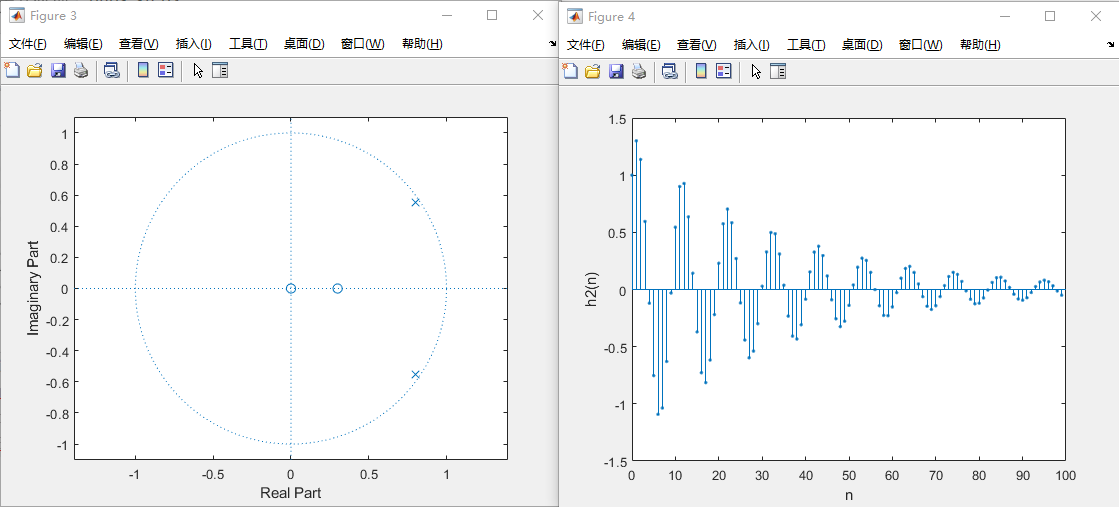Click Save Figure icon in Figure 4 toolbar
Screen dimensions: 1119x507
pyautogui.click(x=616, y=70)
